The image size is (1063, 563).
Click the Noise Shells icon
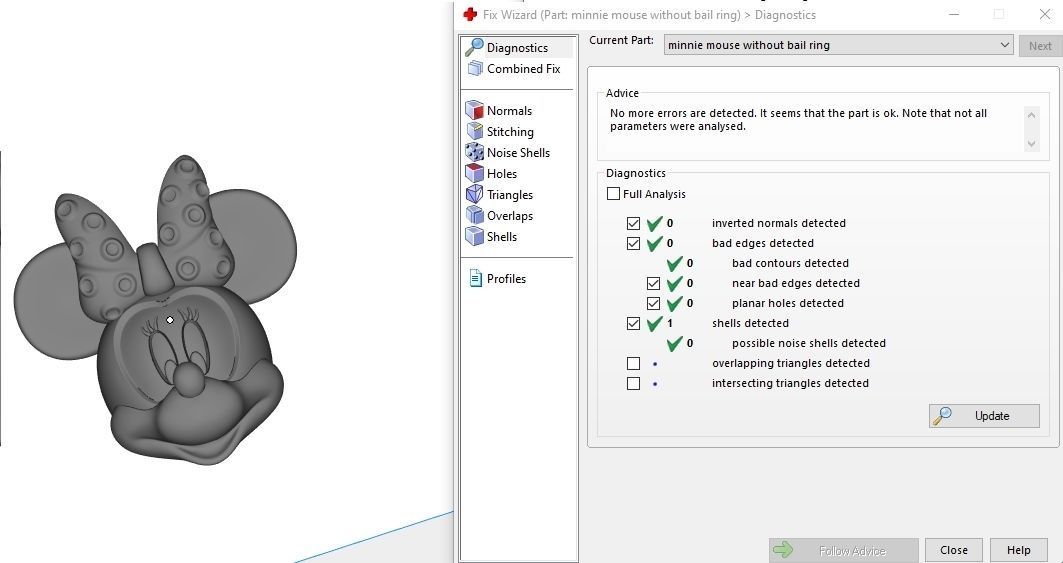pyautogui.click(x=475, y=153)
